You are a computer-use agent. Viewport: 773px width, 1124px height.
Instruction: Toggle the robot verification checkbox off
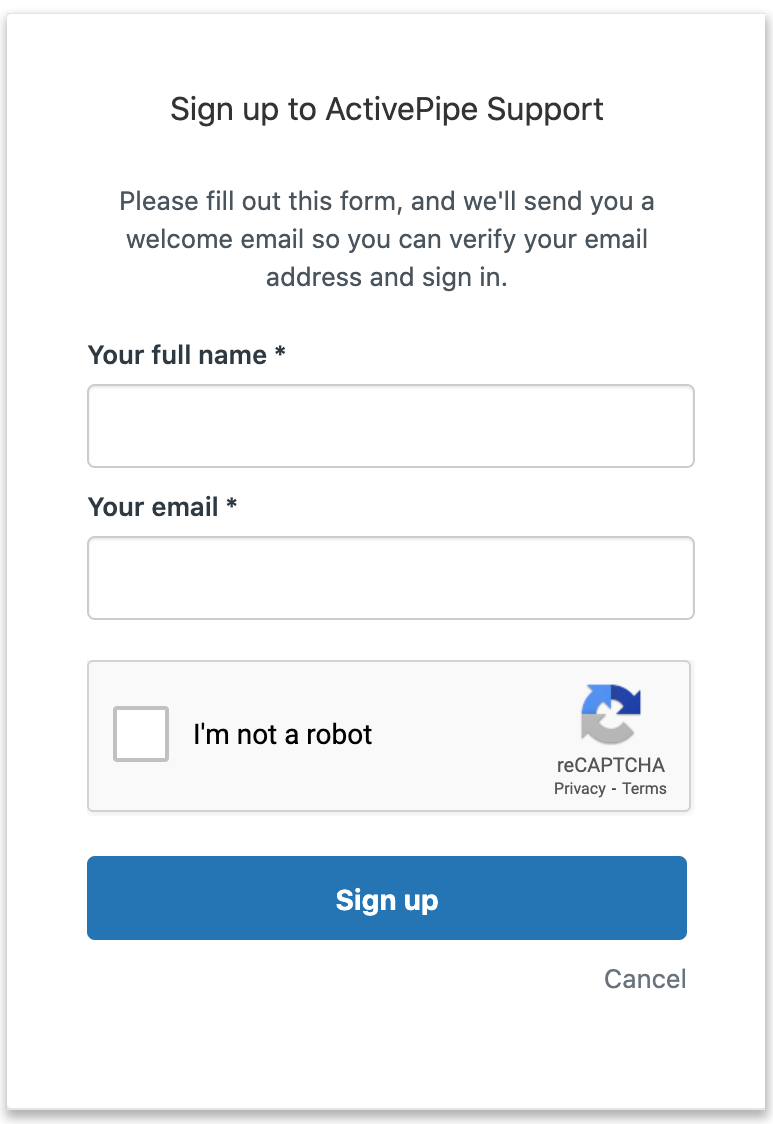tap(140, 734)
